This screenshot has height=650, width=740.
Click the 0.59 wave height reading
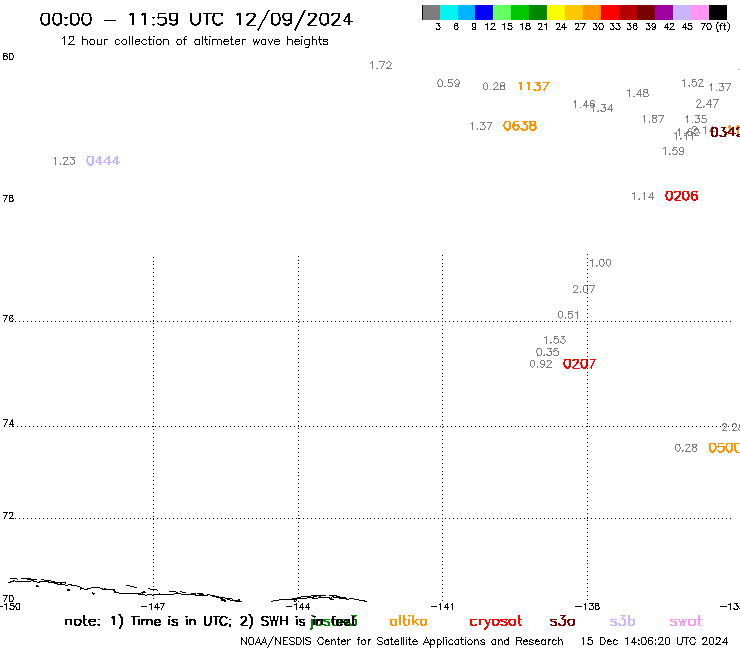448,84
